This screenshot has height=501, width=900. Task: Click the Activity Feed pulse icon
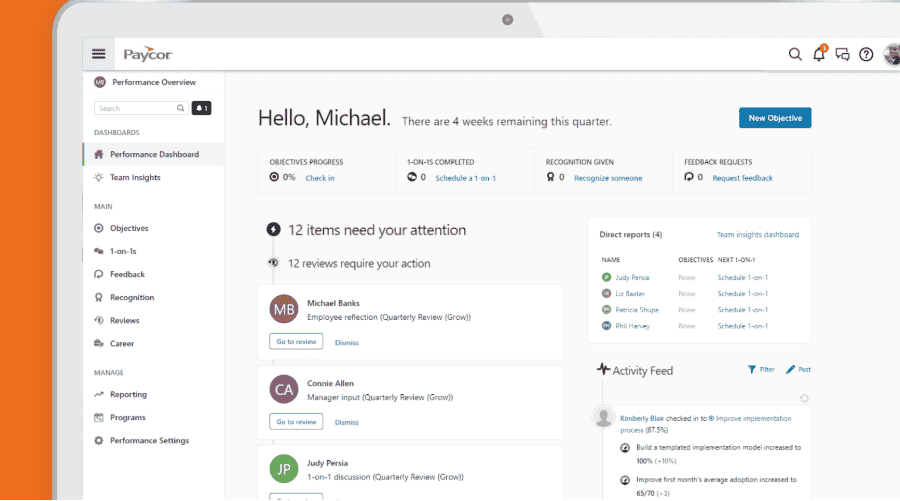pyautogui.click(x=603, y=369)
